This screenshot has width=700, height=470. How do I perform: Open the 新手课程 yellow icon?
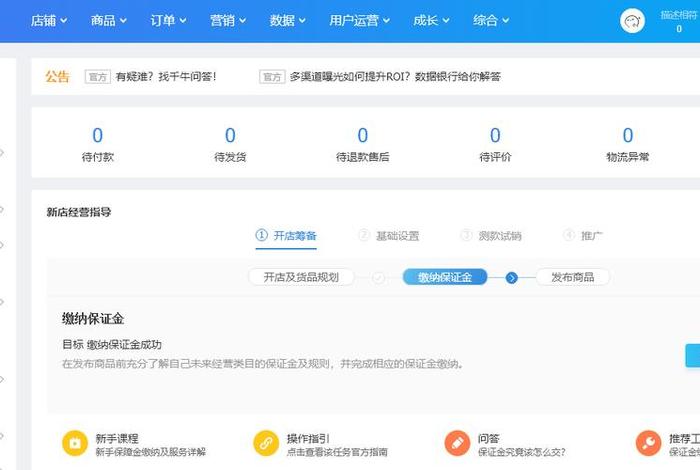point(75,443)
